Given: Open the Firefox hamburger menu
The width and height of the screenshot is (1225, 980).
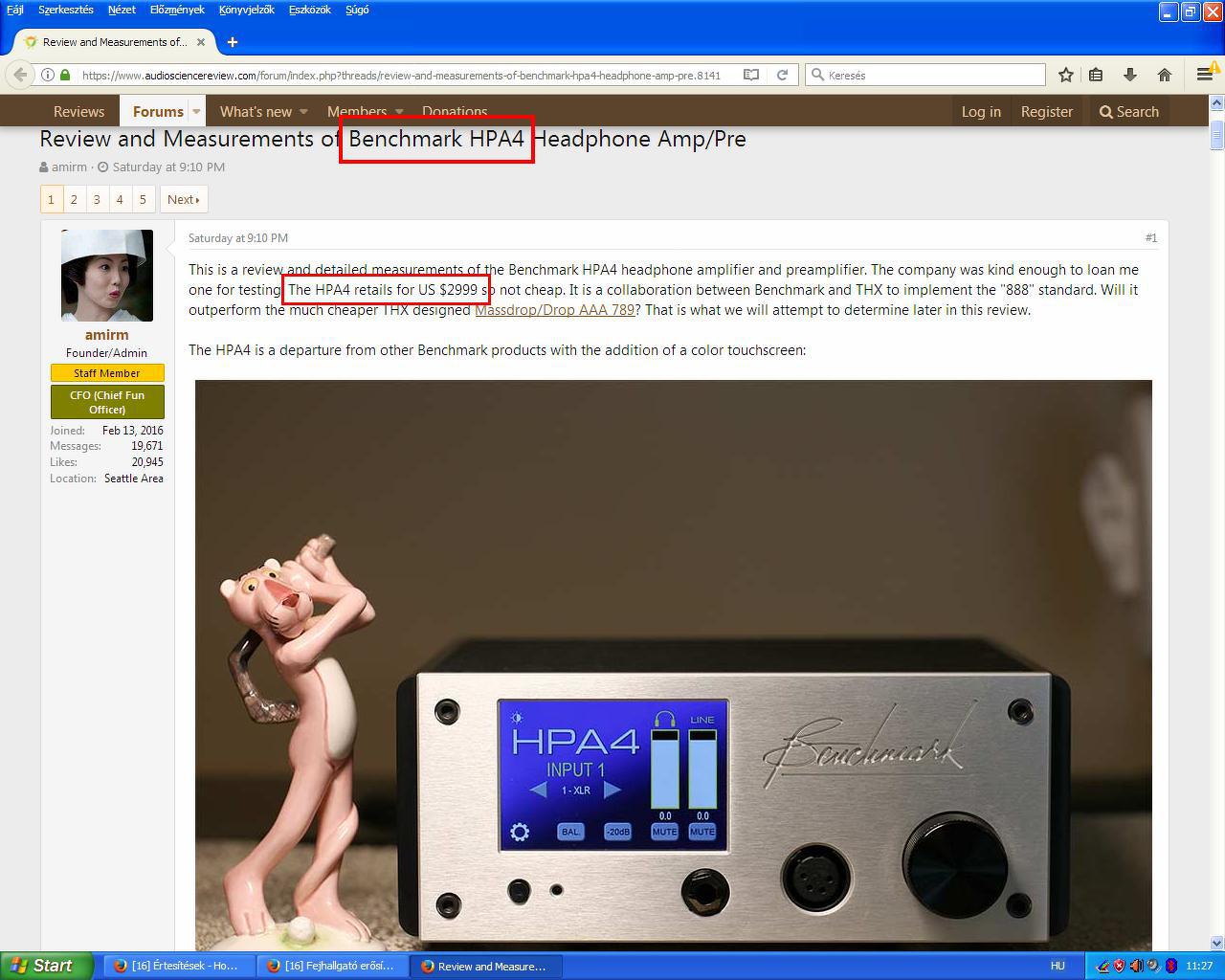Looking at the screenshot, I should click(x=1205, y=75).
